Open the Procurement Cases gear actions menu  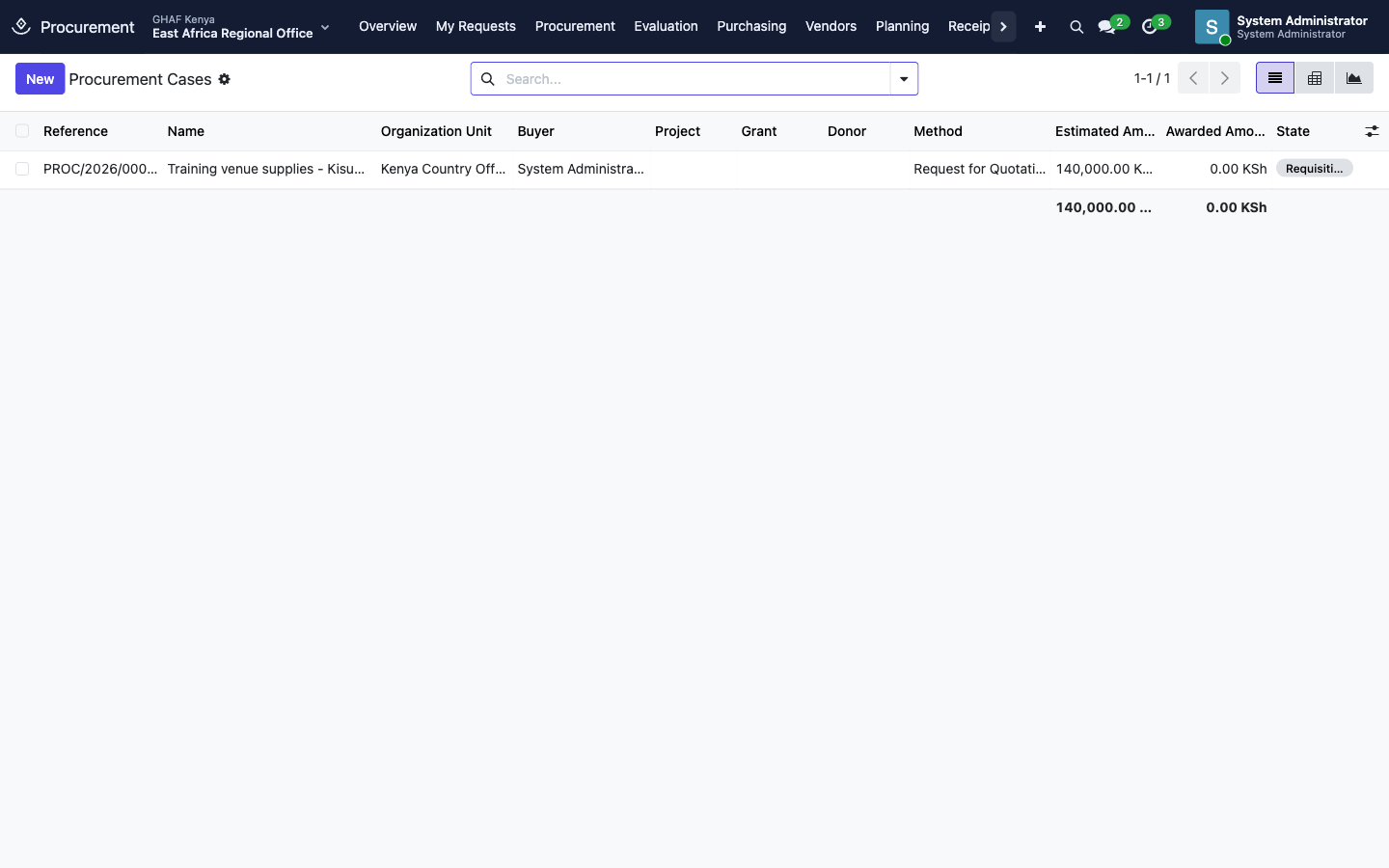(225, 79)
